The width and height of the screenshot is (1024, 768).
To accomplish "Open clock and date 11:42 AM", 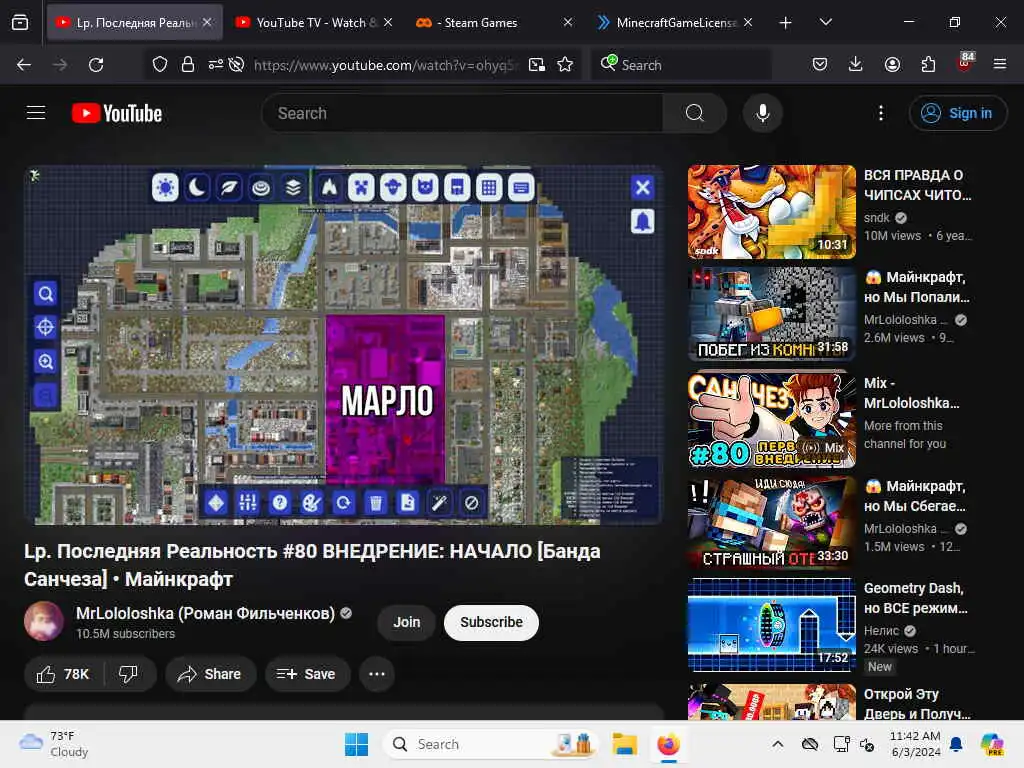I will click(916, 744).
